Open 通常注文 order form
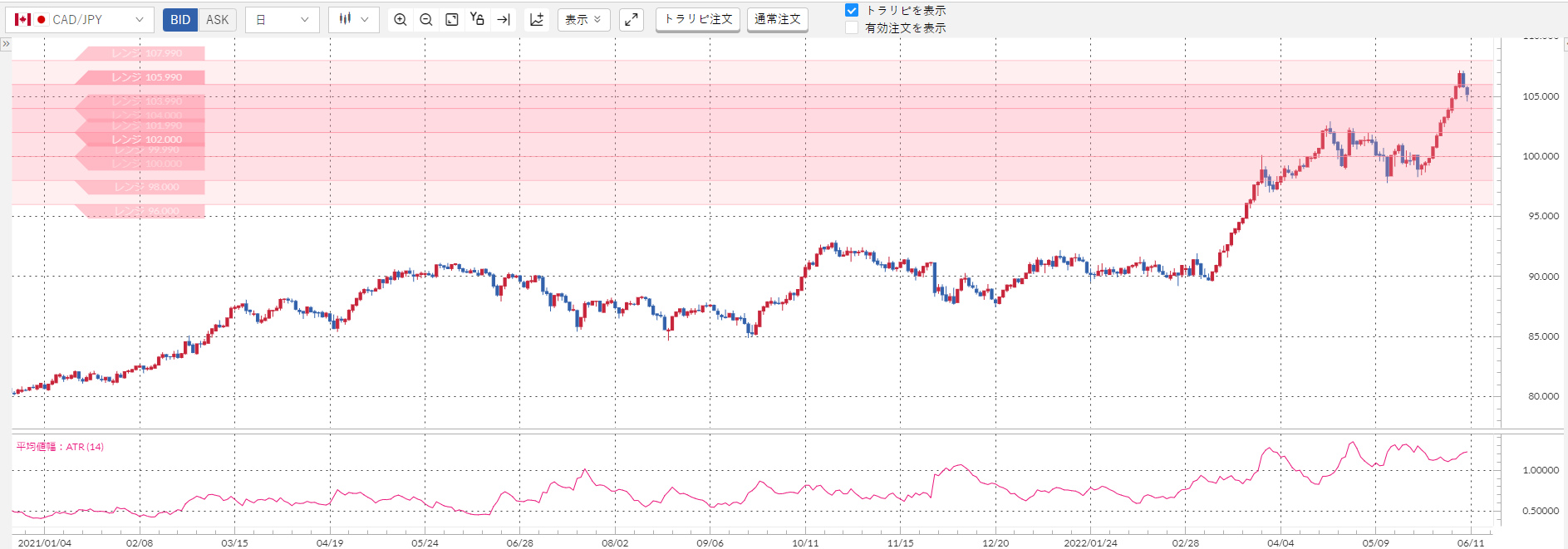The width and height of the screenshot is (1568, 549). [x=778, y=20]
